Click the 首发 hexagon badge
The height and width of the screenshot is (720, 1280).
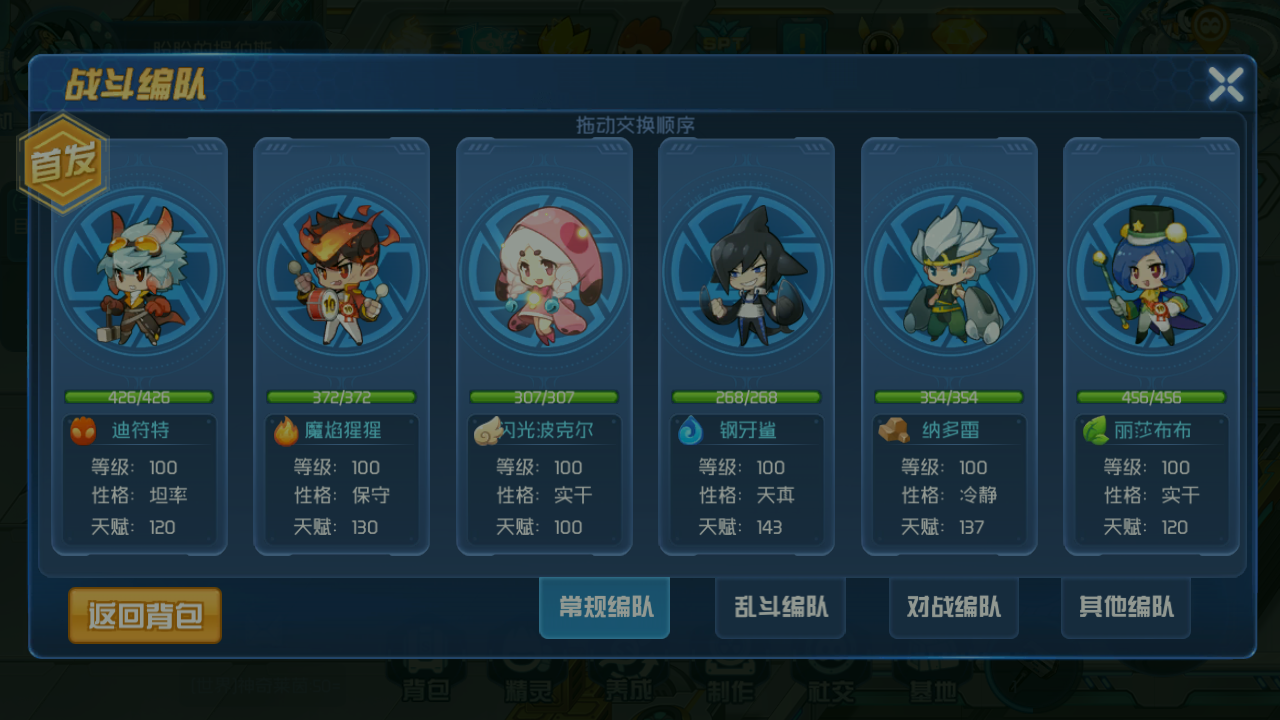coord(63,163)
